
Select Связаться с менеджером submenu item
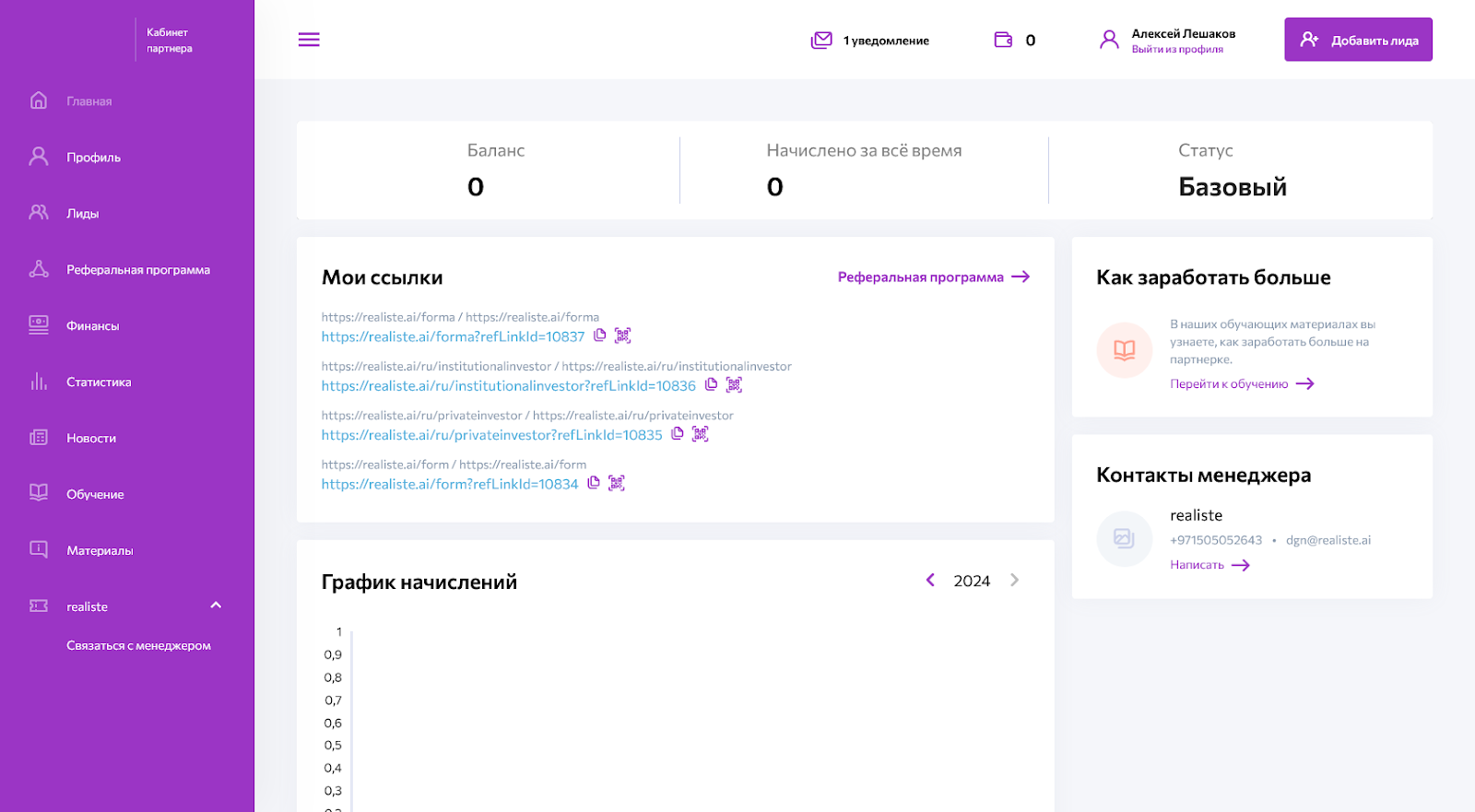click(x=138, y=645)
